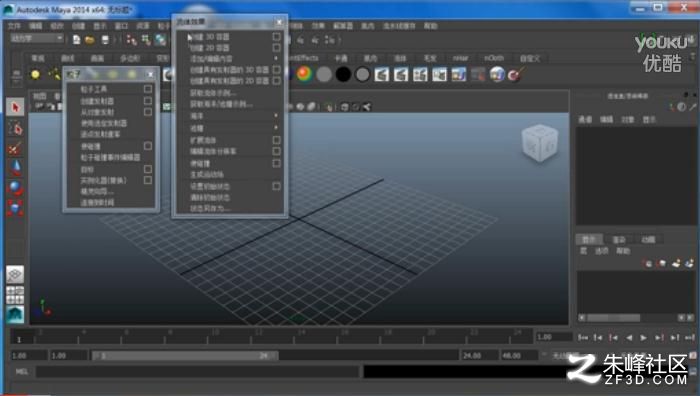Click into the MEL command line field

point(197,371)
